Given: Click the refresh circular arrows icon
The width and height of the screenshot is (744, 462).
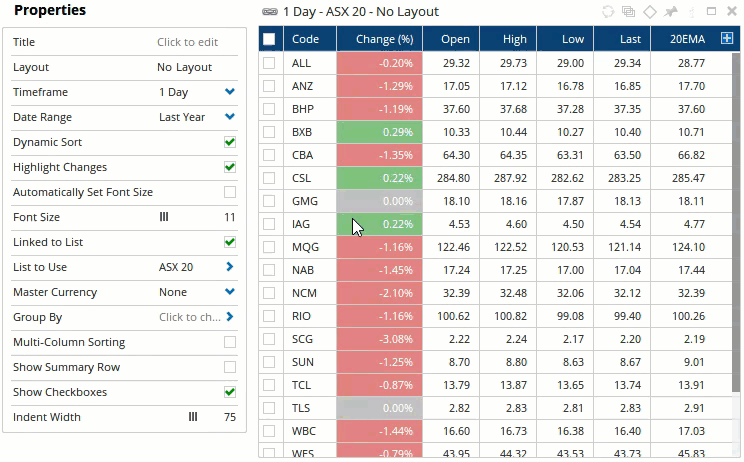Looking at the screenshot, I should click(608, 11).
